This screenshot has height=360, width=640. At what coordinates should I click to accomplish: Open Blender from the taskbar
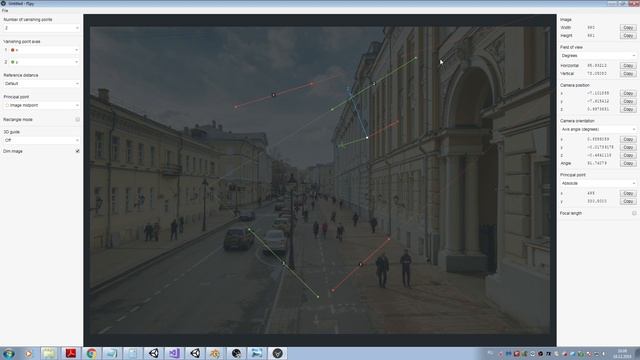point(216,353)
